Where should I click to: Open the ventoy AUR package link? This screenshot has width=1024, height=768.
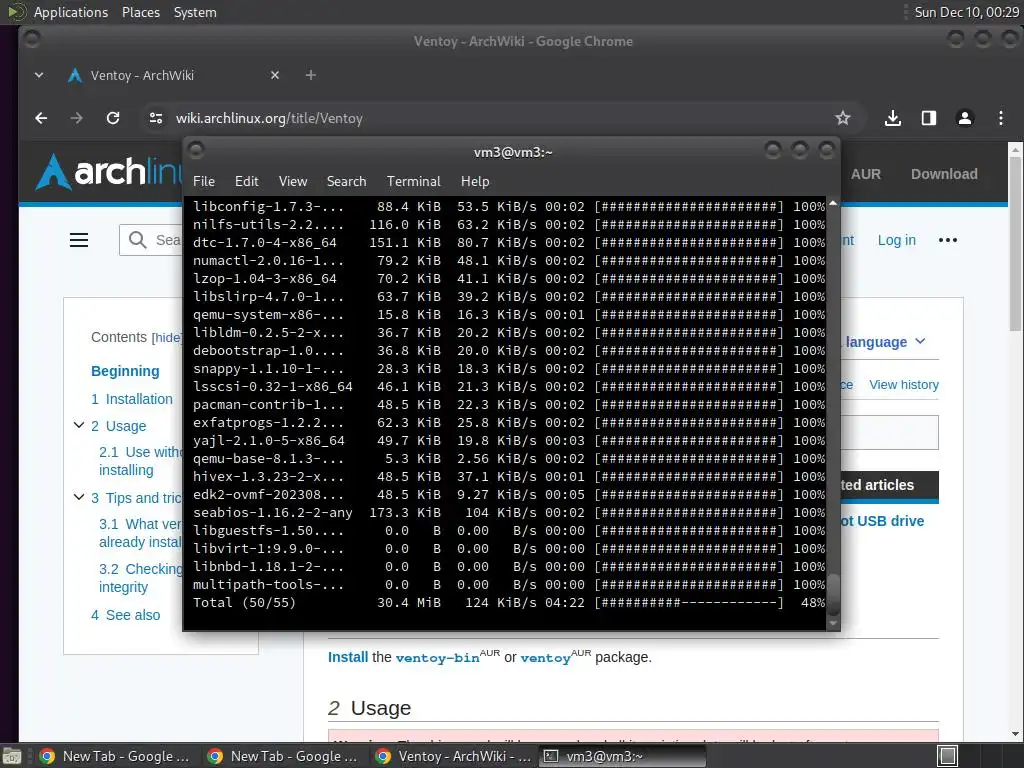tap(545, 658)
